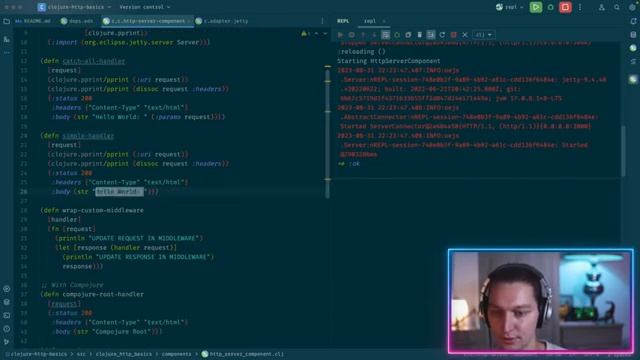The image size is (640, 360).
Task: Click the compojure-root-handler function name
Action: pyautogui.click(x=103, y=294)
